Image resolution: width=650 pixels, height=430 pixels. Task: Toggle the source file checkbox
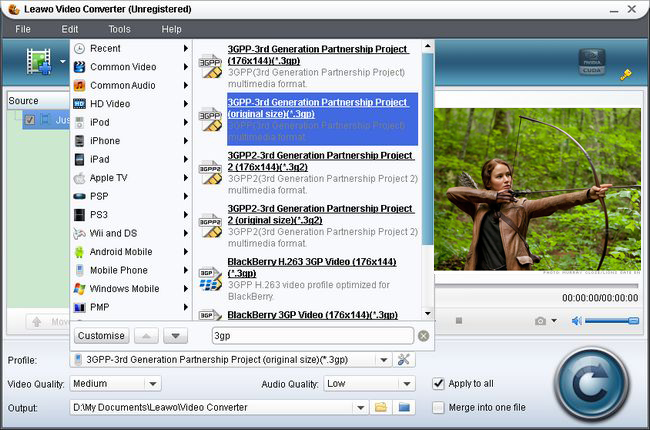[x=29, y=120]
